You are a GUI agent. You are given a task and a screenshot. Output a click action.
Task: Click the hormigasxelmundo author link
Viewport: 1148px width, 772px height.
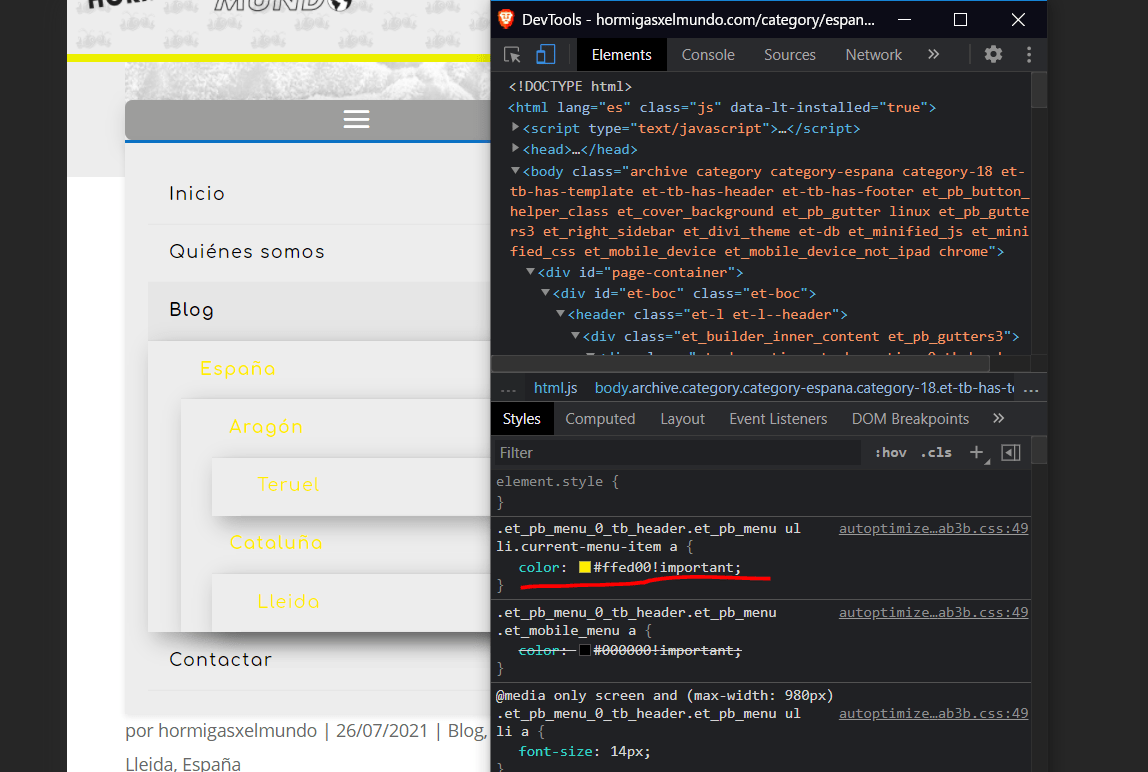click(238, 730)
